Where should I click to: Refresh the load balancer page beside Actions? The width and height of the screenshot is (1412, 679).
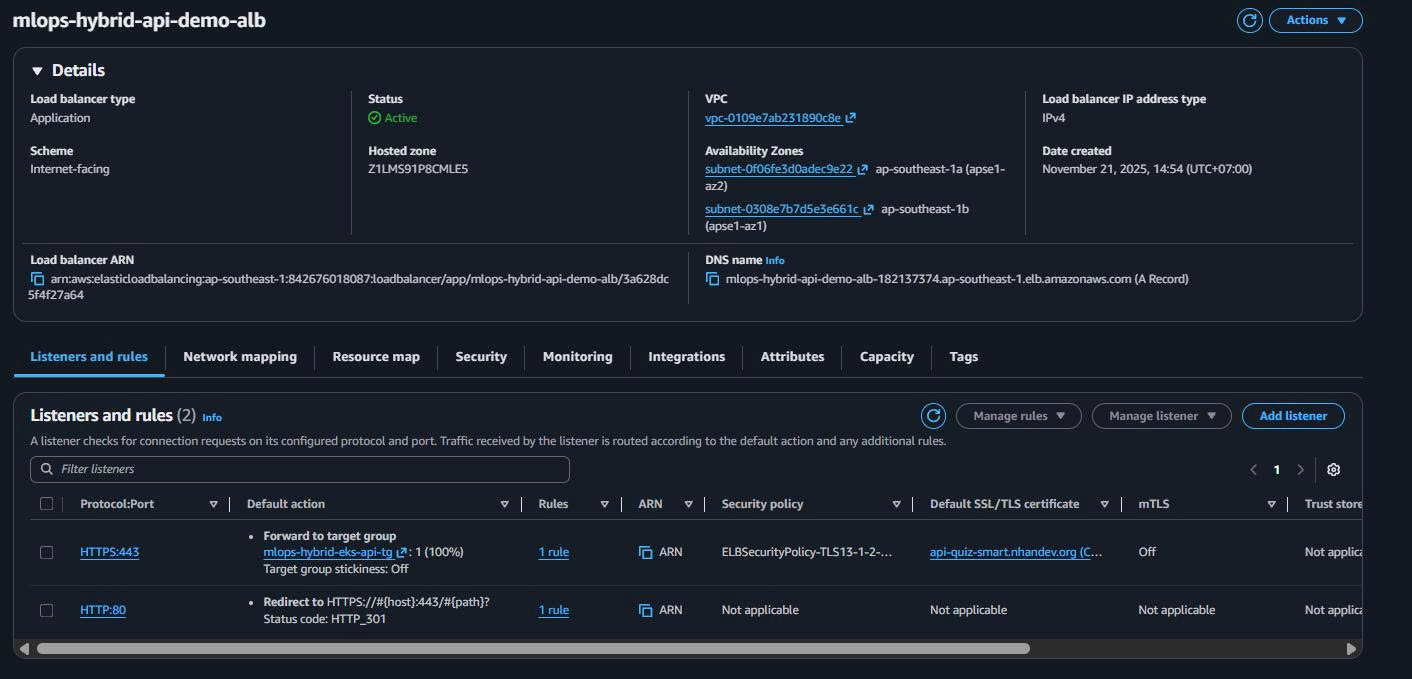1249,20
